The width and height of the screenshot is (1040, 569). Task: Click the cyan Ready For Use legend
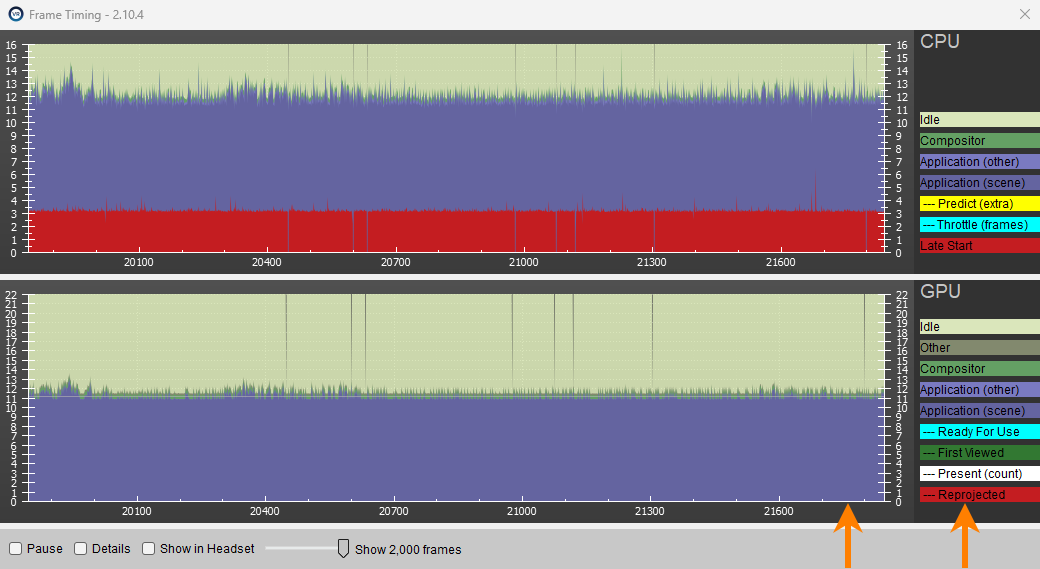tap(979, 432)
